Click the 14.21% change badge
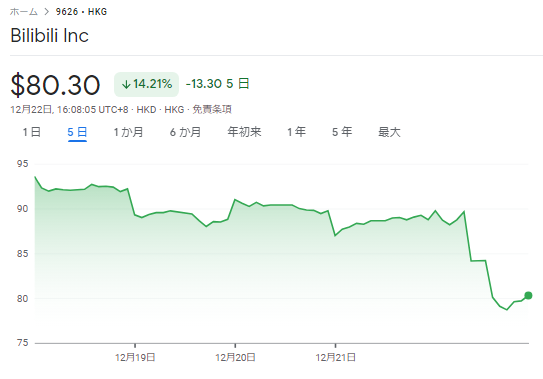The height and width of the screenshot is (379, 543). click(x=146, y=84)
